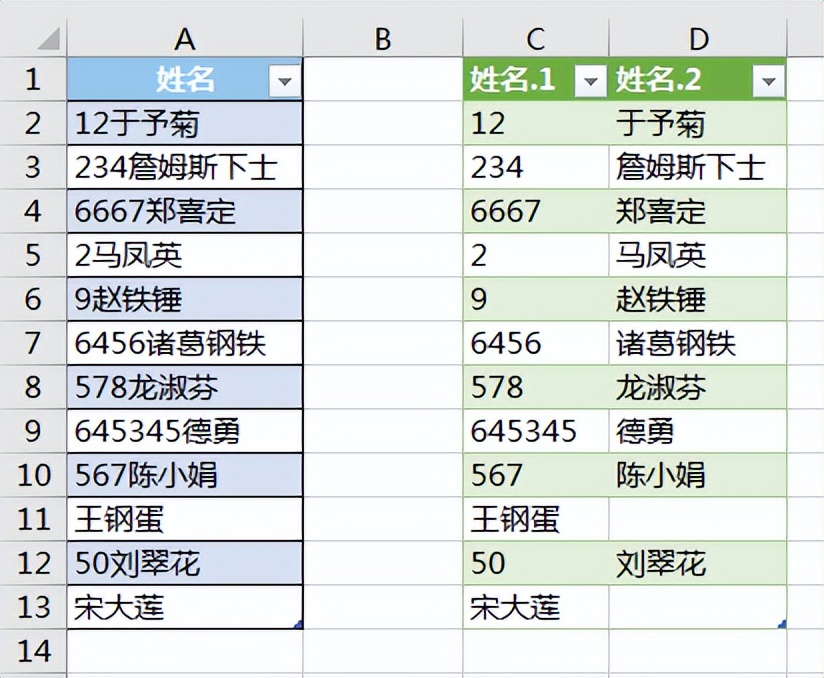Click cell 詹姆斯下士 in column D
This screenshot has height=678, width=824.
[698, 167]
